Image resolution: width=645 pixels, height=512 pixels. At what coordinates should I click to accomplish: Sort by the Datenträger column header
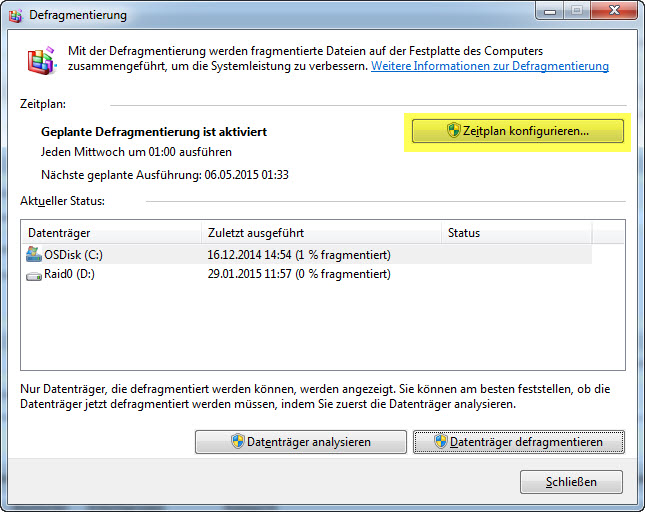click(110, 233)
